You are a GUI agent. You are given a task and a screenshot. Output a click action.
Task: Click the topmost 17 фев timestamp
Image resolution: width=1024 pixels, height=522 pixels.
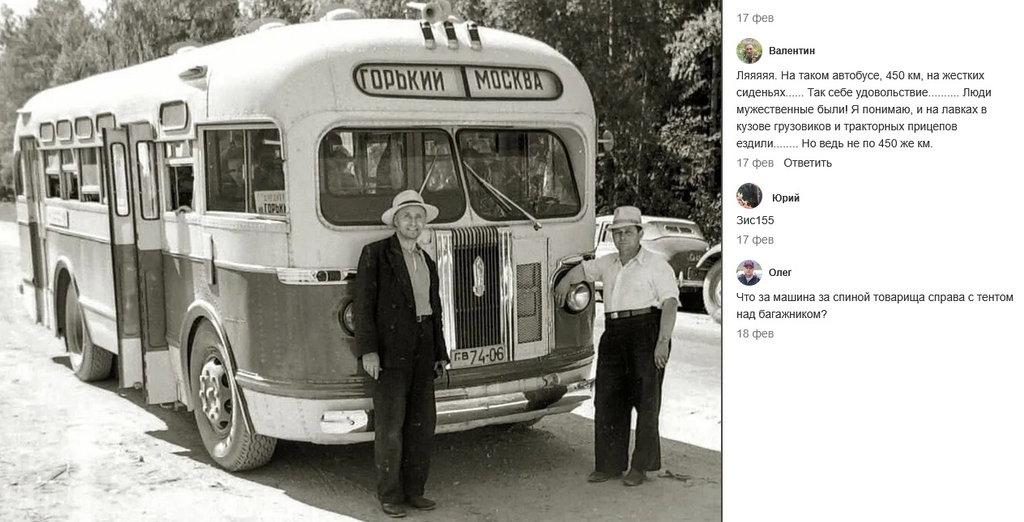(755, 18)
